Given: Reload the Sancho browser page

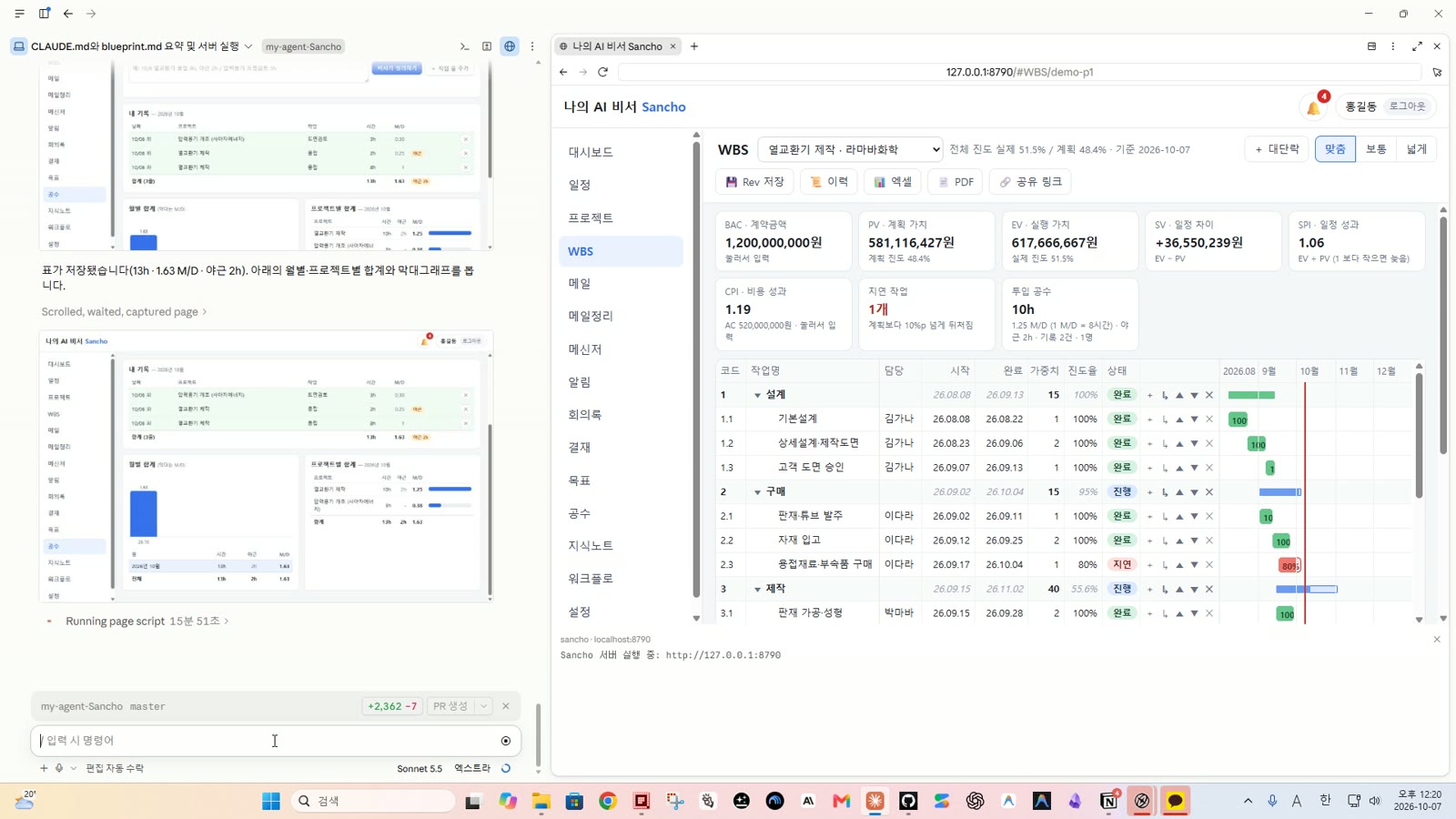Looking at the screenshot, I should [x=602, y=72].
